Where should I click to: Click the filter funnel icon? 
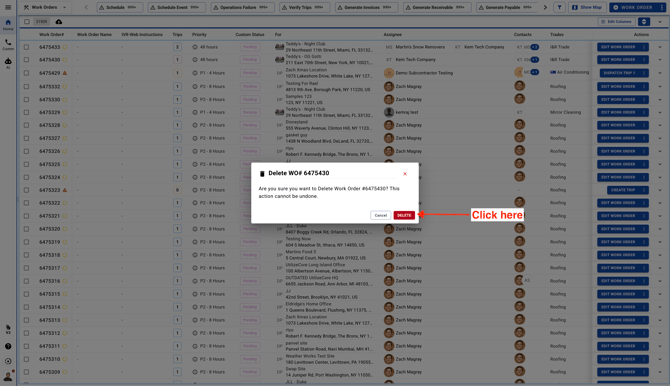pyautogui.click(x=559, y=7)
